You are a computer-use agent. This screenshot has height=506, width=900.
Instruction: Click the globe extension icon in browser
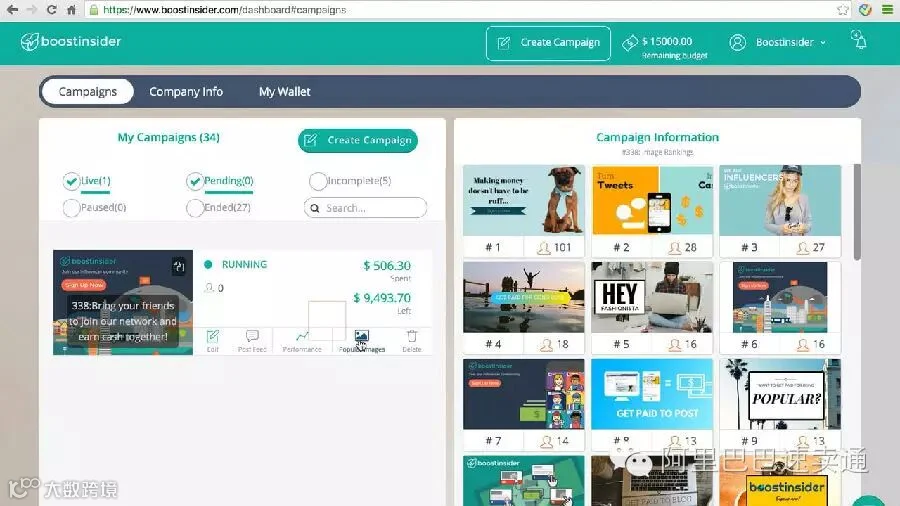tap(866, 10)
